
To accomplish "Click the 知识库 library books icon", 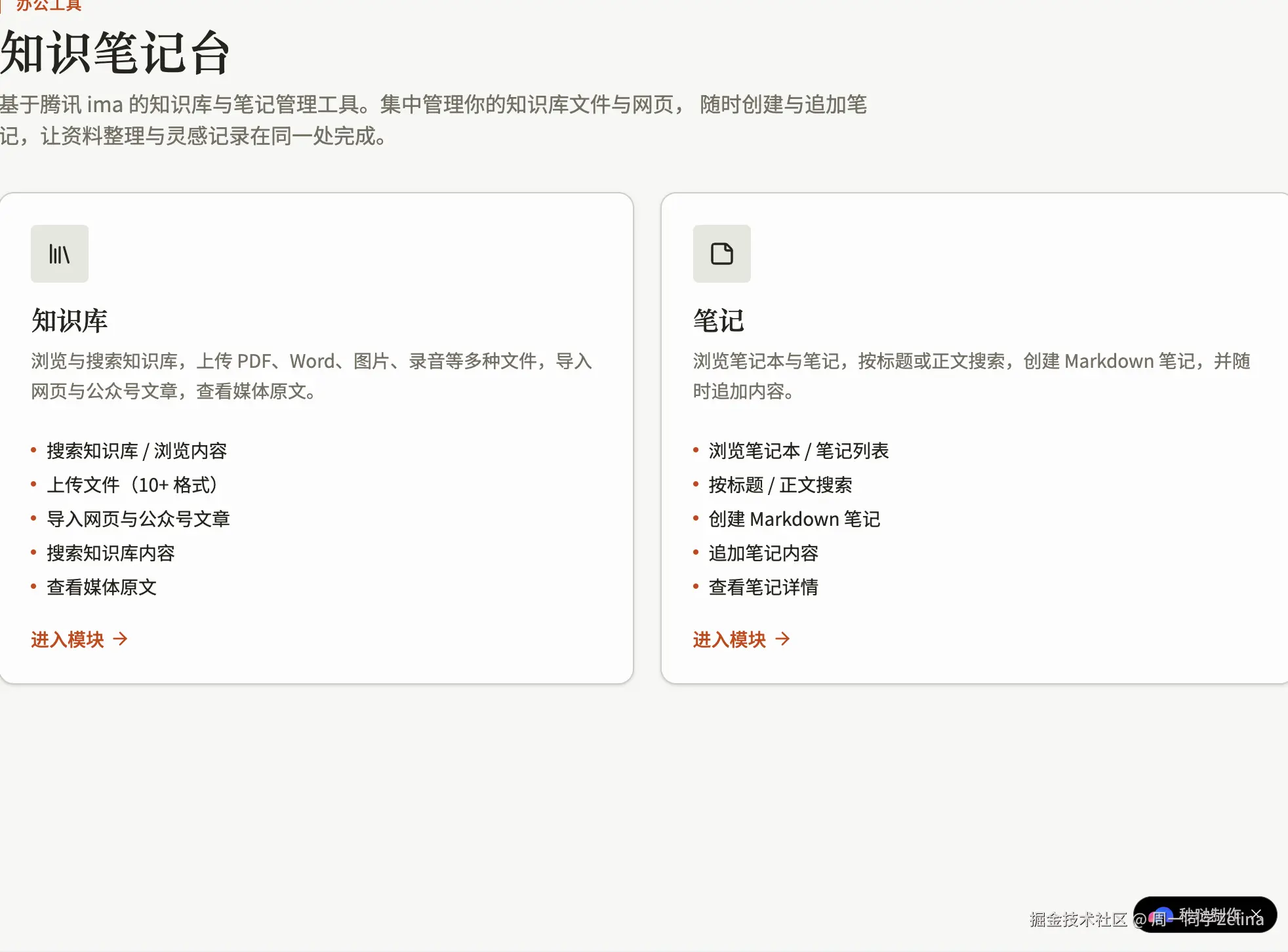I will (60, 254).
